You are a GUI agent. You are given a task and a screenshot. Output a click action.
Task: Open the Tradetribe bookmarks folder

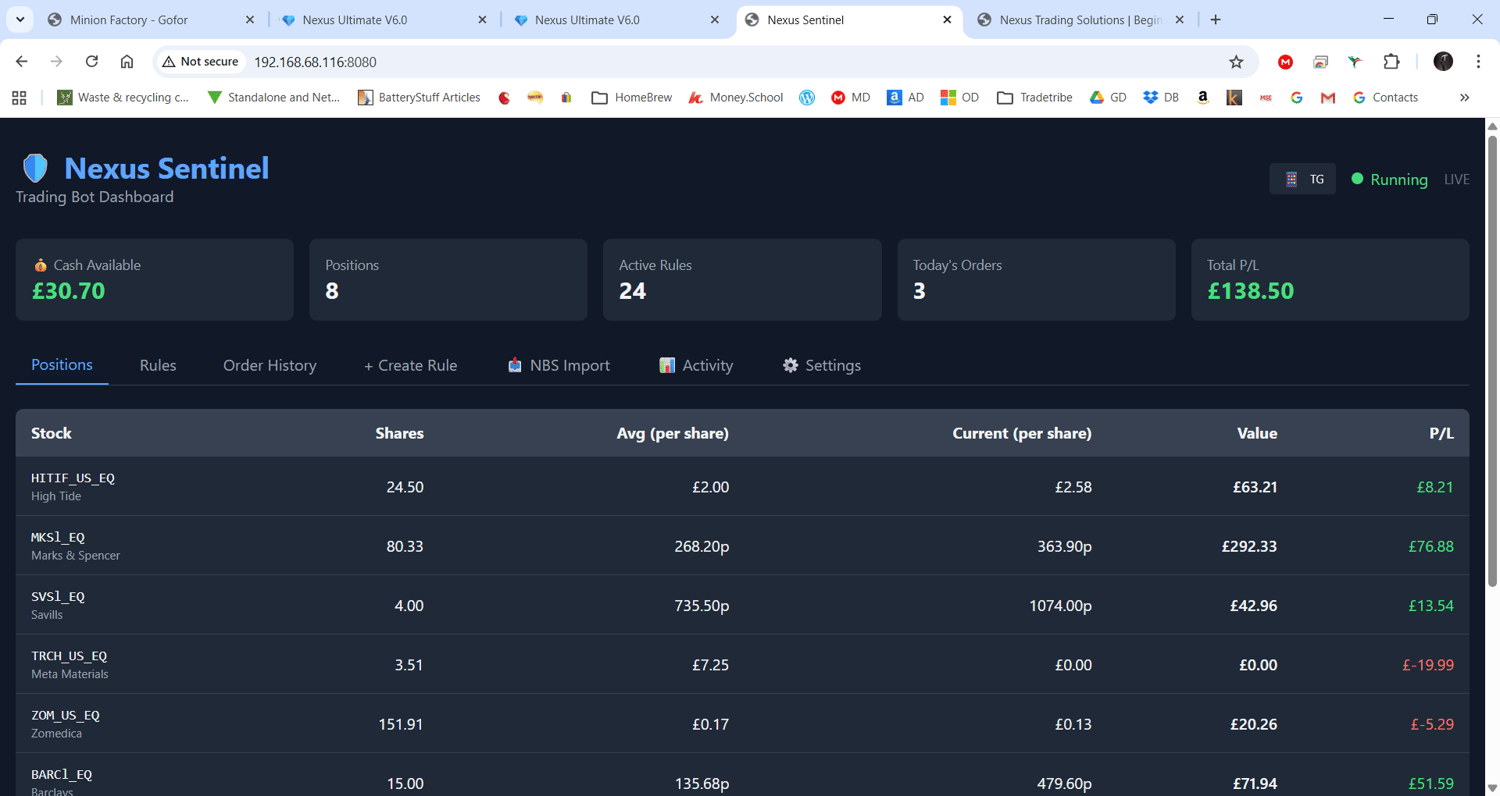click(1034, 97)
